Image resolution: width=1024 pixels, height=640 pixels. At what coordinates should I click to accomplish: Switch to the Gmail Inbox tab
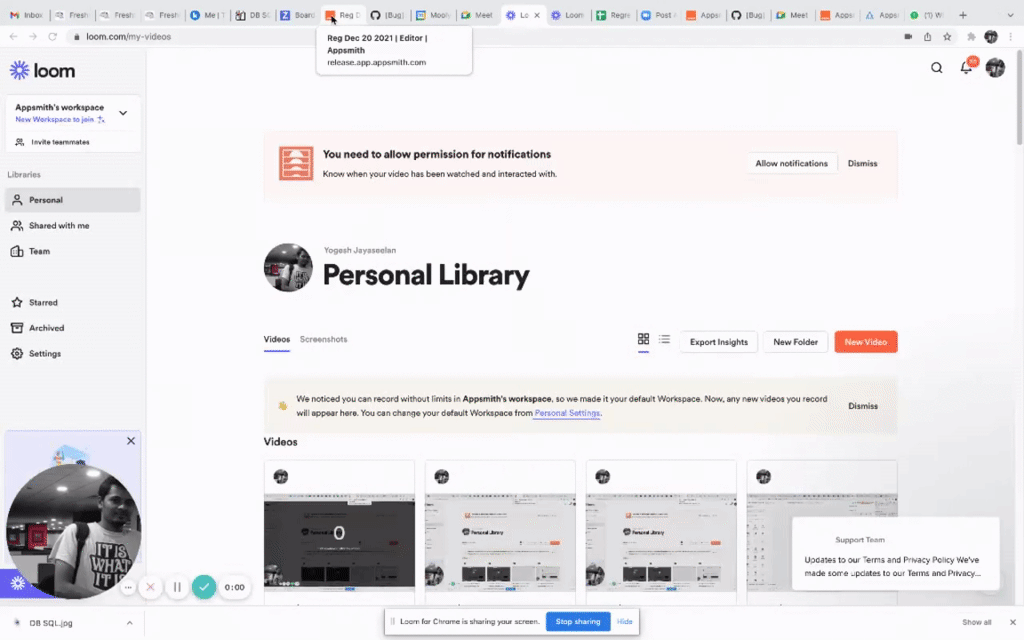point(26,15)
